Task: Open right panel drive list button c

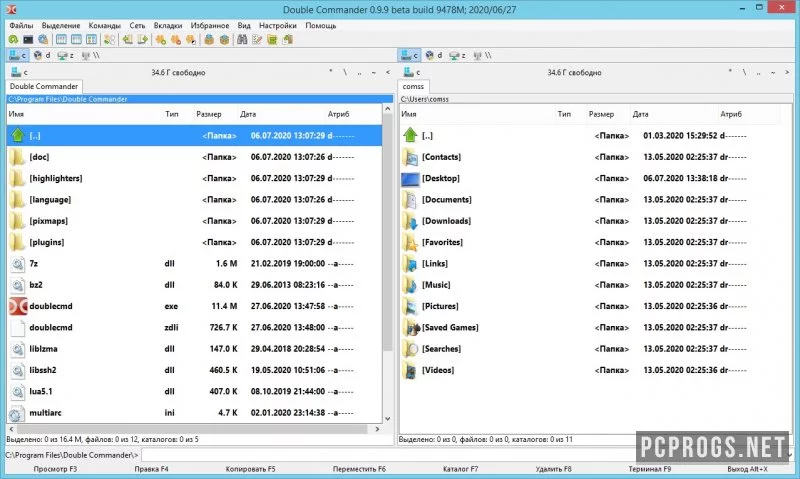Action: [411, 72]
